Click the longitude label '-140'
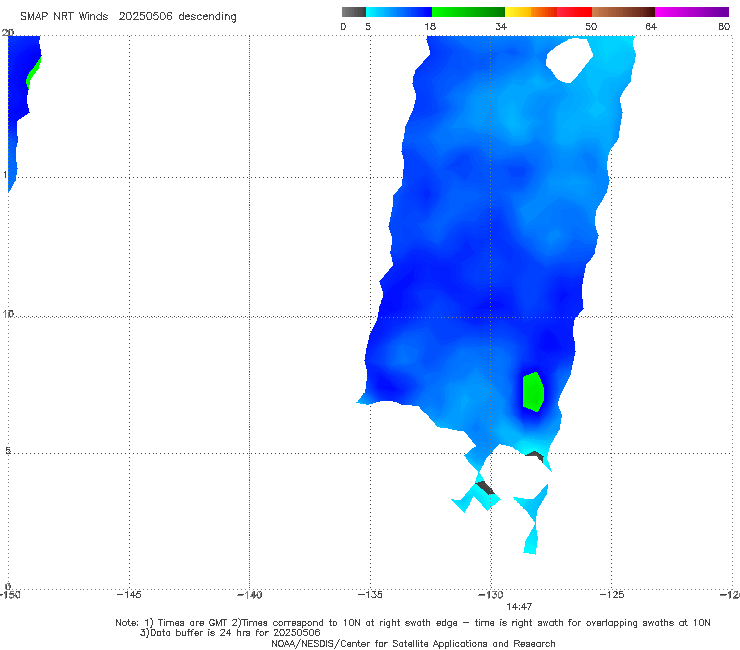 [x=249, y=595]
